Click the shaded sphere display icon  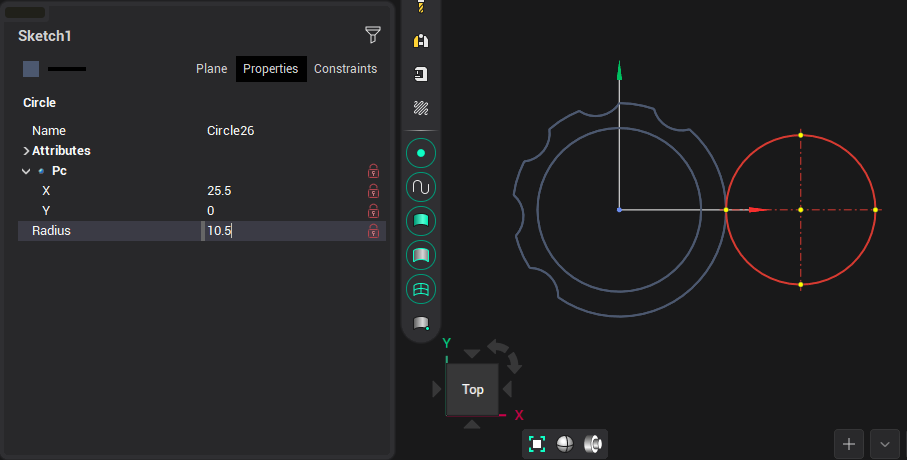click(x=565, y=444)
